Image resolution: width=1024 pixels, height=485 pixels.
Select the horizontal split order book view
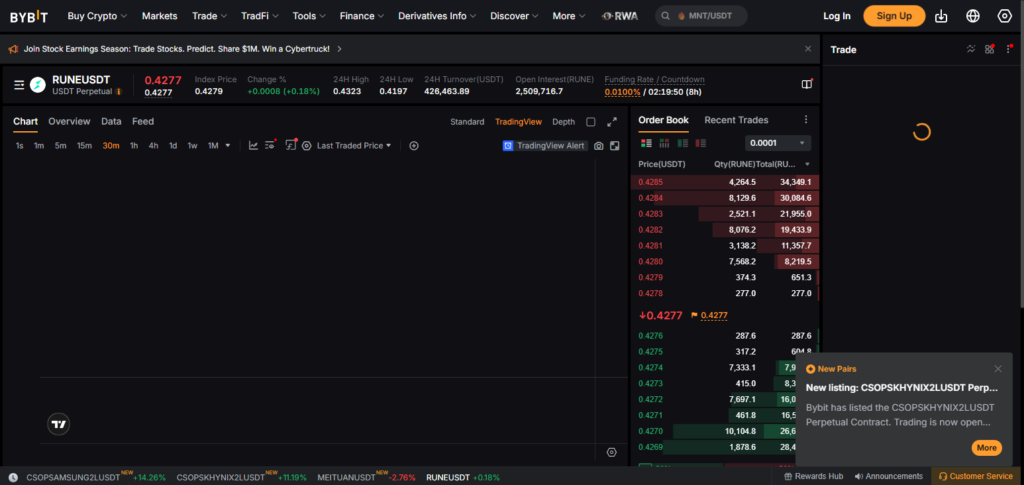pyautogui.click(x=664, y=143)
